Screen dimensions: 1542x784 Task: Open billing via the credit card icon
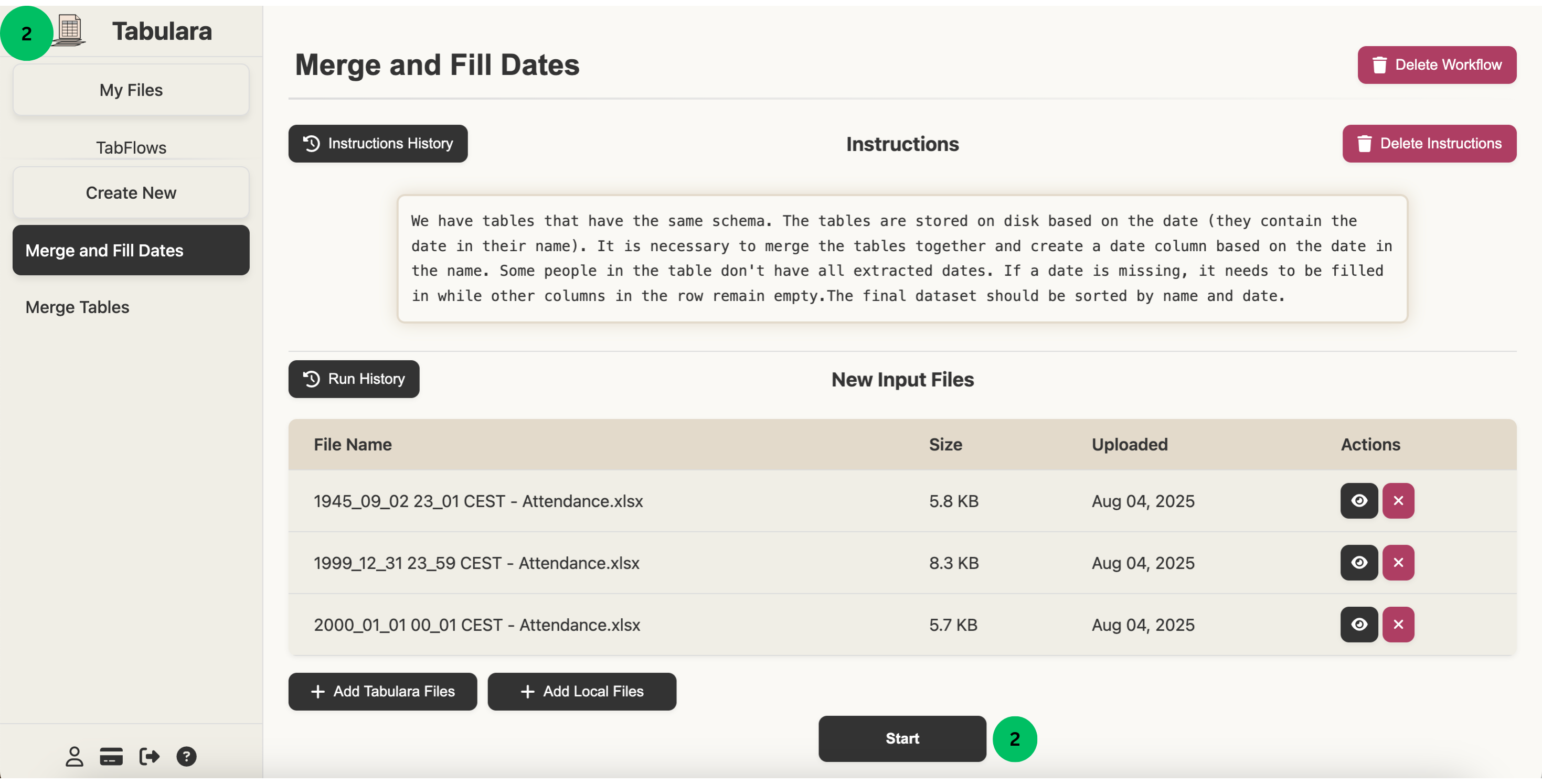(111, 756)
